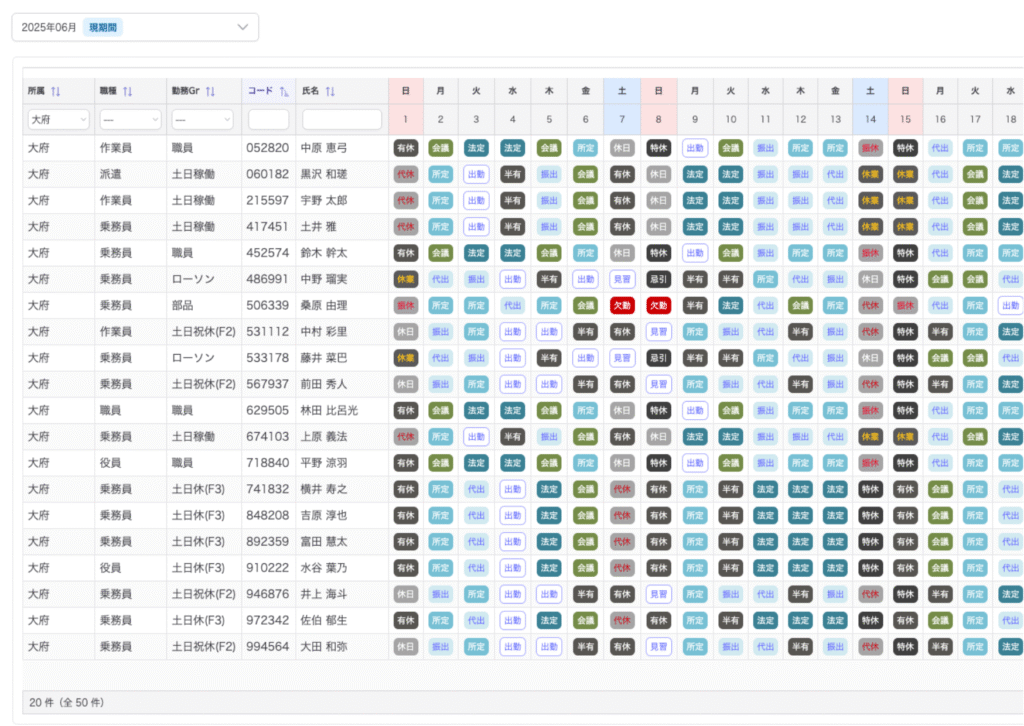
Task: Open employee name 林田 比呂光
Action: (x=329, y=410)
